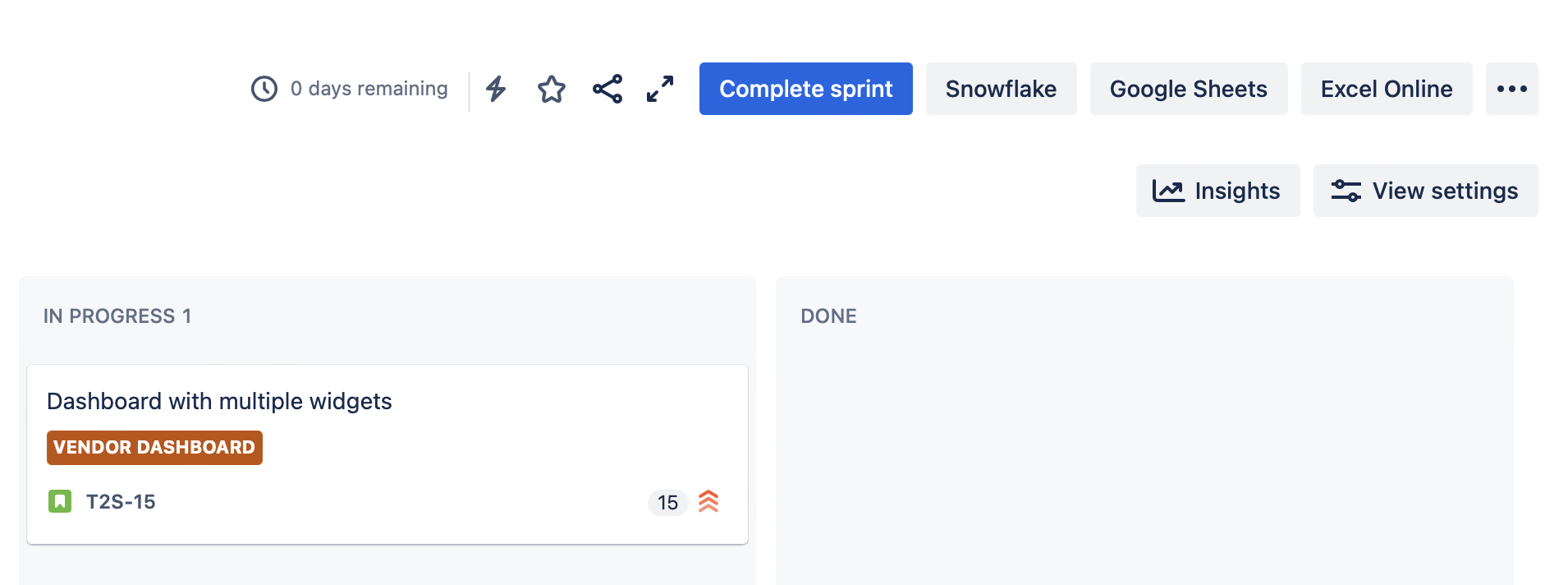Open the Insights panel
The image size is (1568, 585).
click(x=1217, y=191)
